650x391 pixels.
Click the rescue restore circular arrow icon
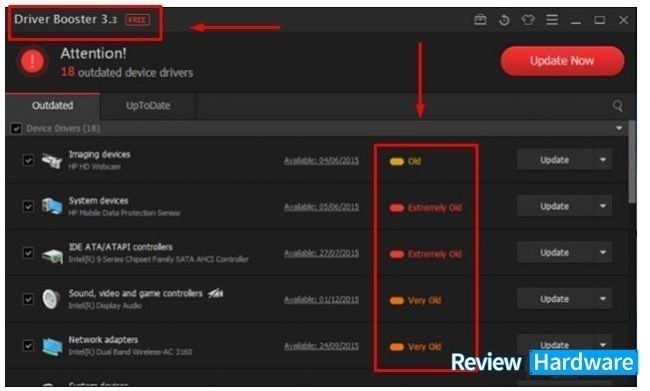click(504, 19)
